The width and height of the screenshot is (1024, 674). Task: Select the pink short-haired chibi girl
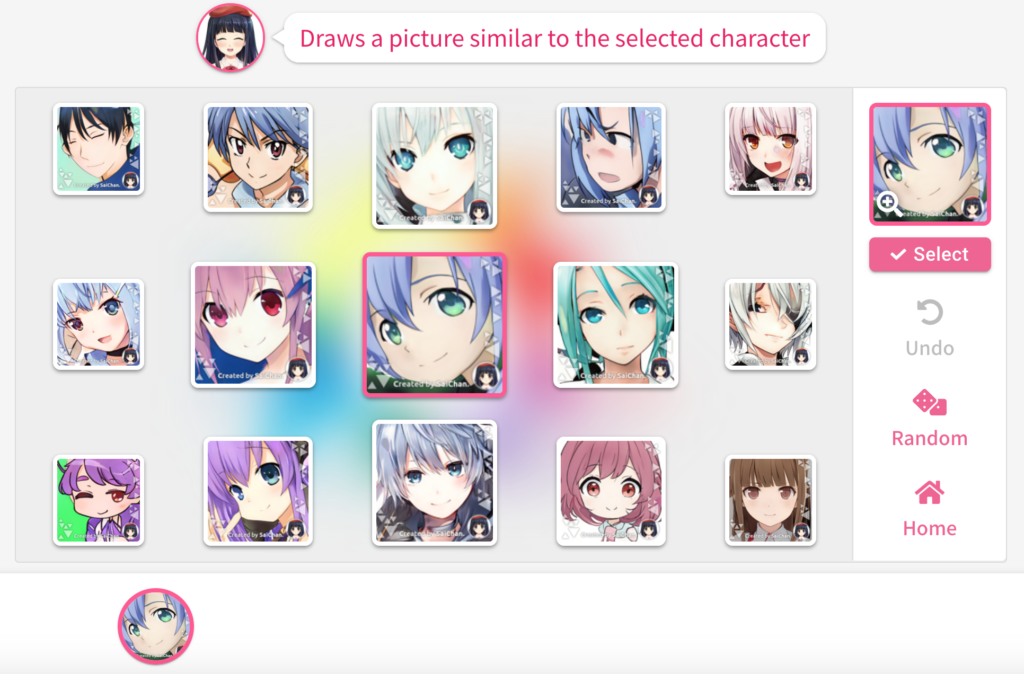click(x=611, y=491)
